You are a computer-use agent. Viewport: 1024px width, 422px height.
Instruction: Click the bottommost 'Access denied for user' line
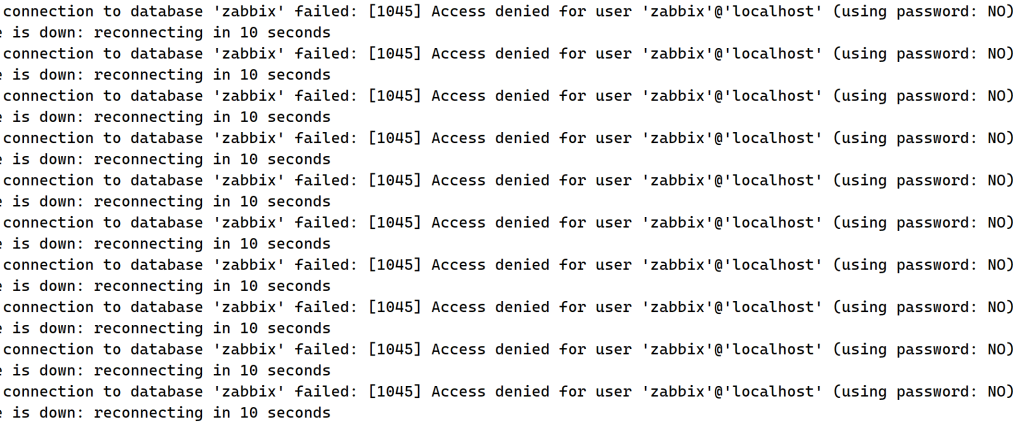[509, 391]
